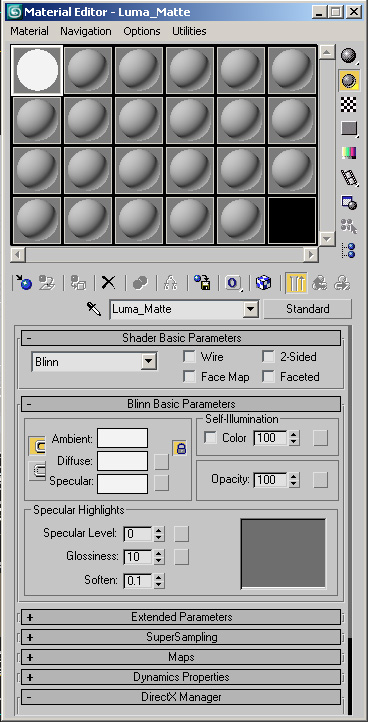Expand the SuperSampling rollout
This screenshot has height=722, width=368.
181,637
